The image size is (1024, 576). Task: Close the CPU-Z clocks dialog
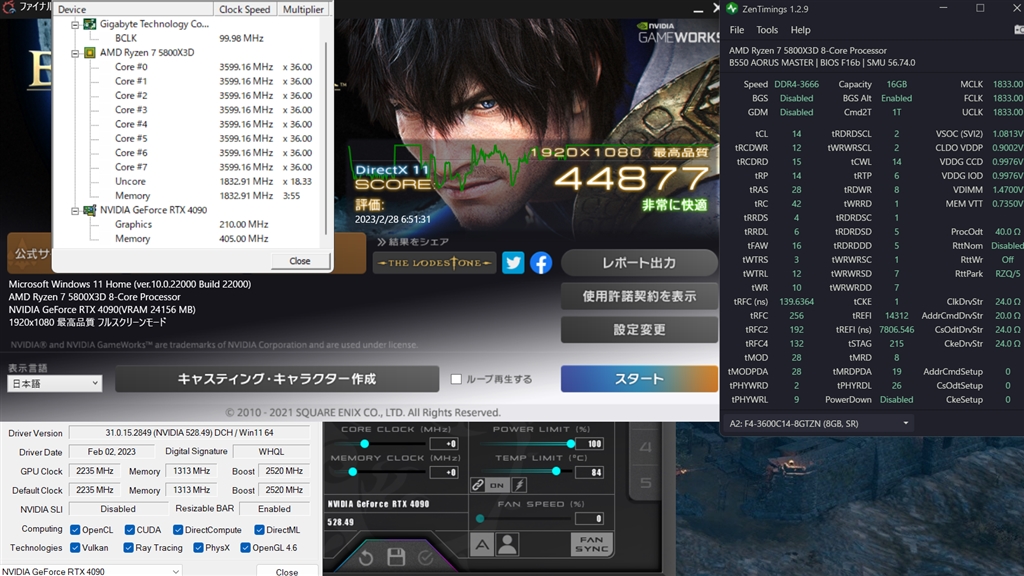(300, 261)
